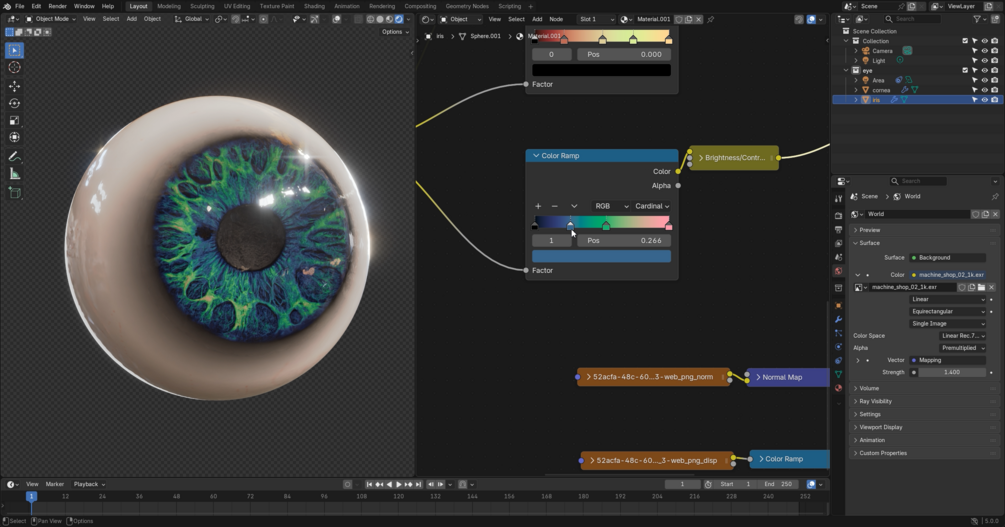Add a color stop with plus icon
The image size is (1005, 527).
(538, 206)
